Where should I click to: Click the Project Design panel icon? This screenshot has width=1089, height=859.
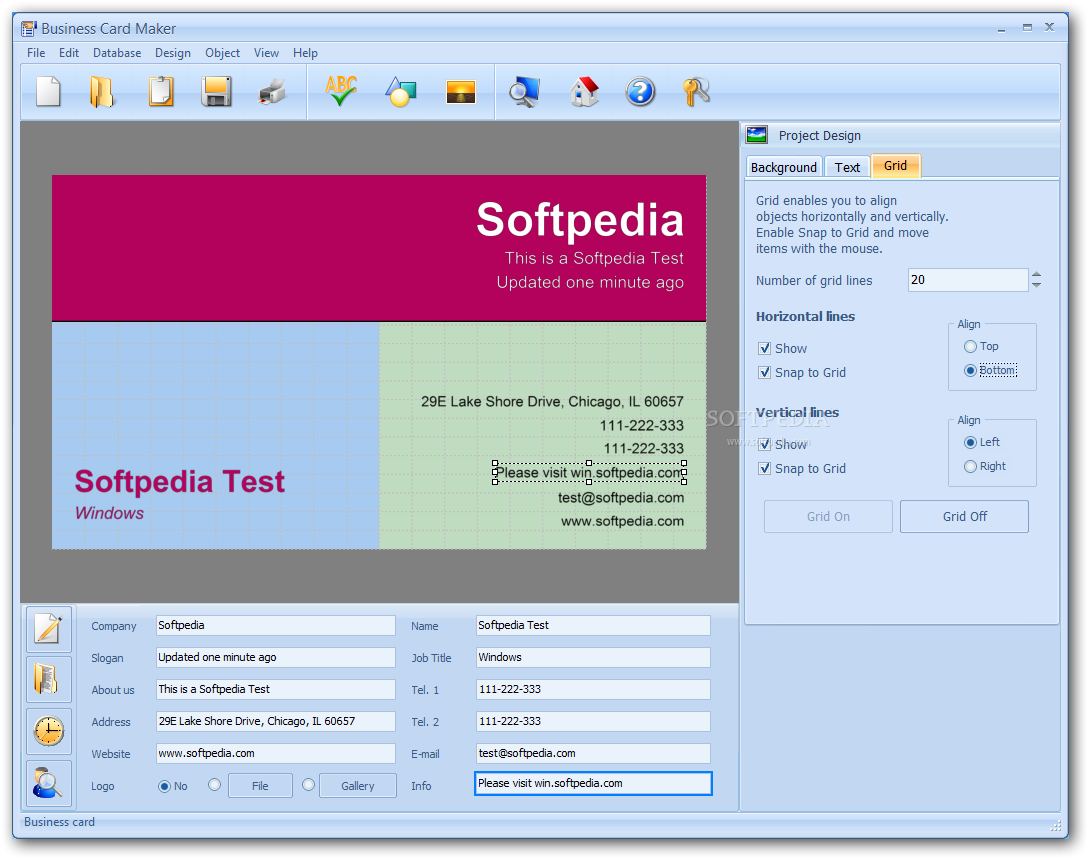(x=756, y=135)
